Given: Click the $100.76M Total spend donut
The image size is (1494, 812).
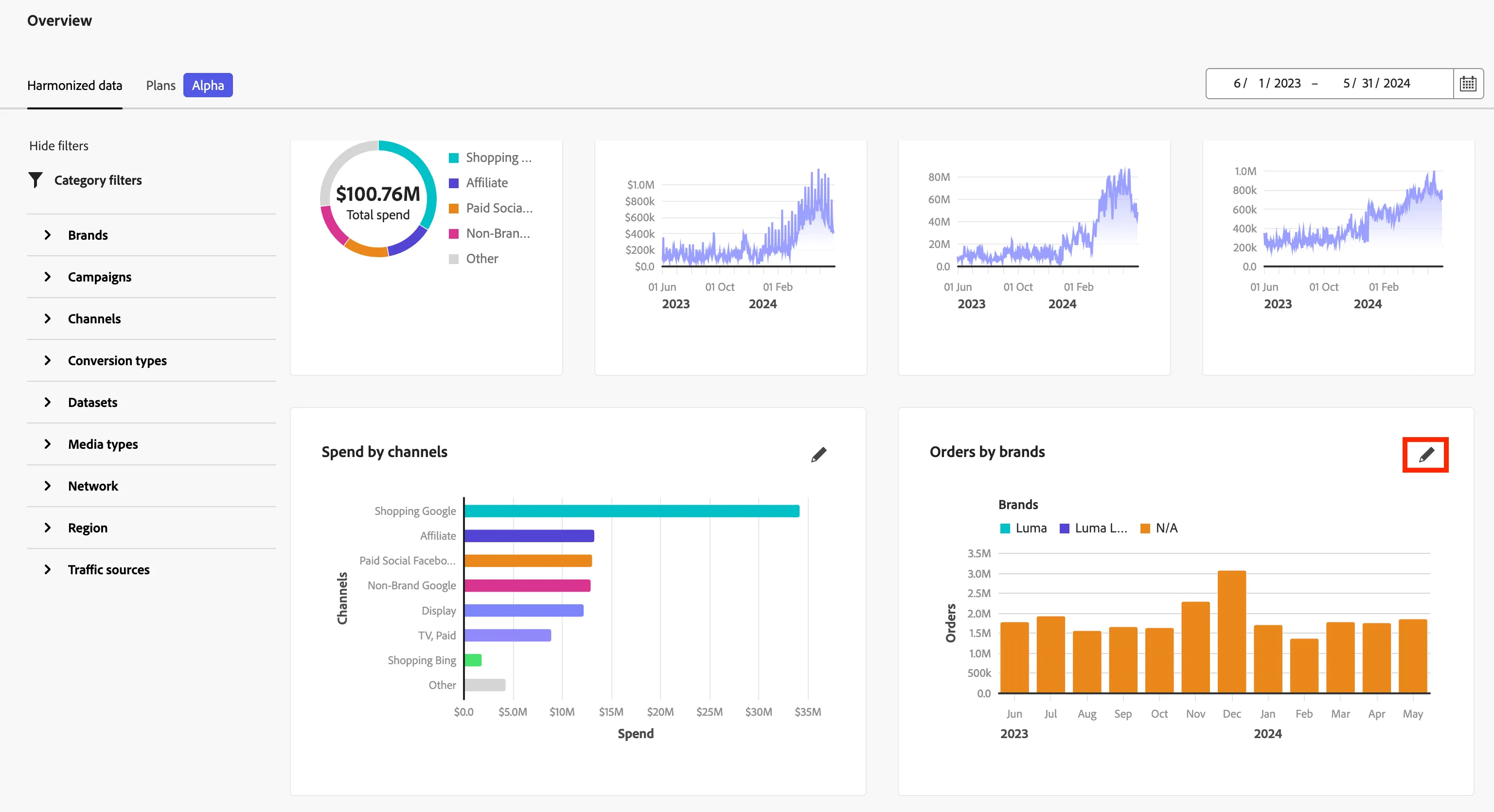Looking at the screenshot, I should pyautogui.click(x=378, y=198).
